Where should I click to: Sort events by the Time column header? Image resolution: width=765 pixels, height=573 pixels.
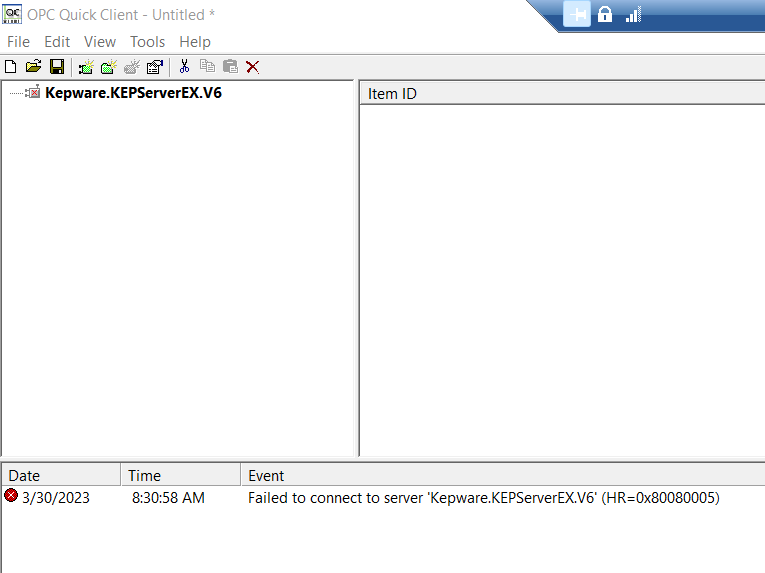[181, 475]
